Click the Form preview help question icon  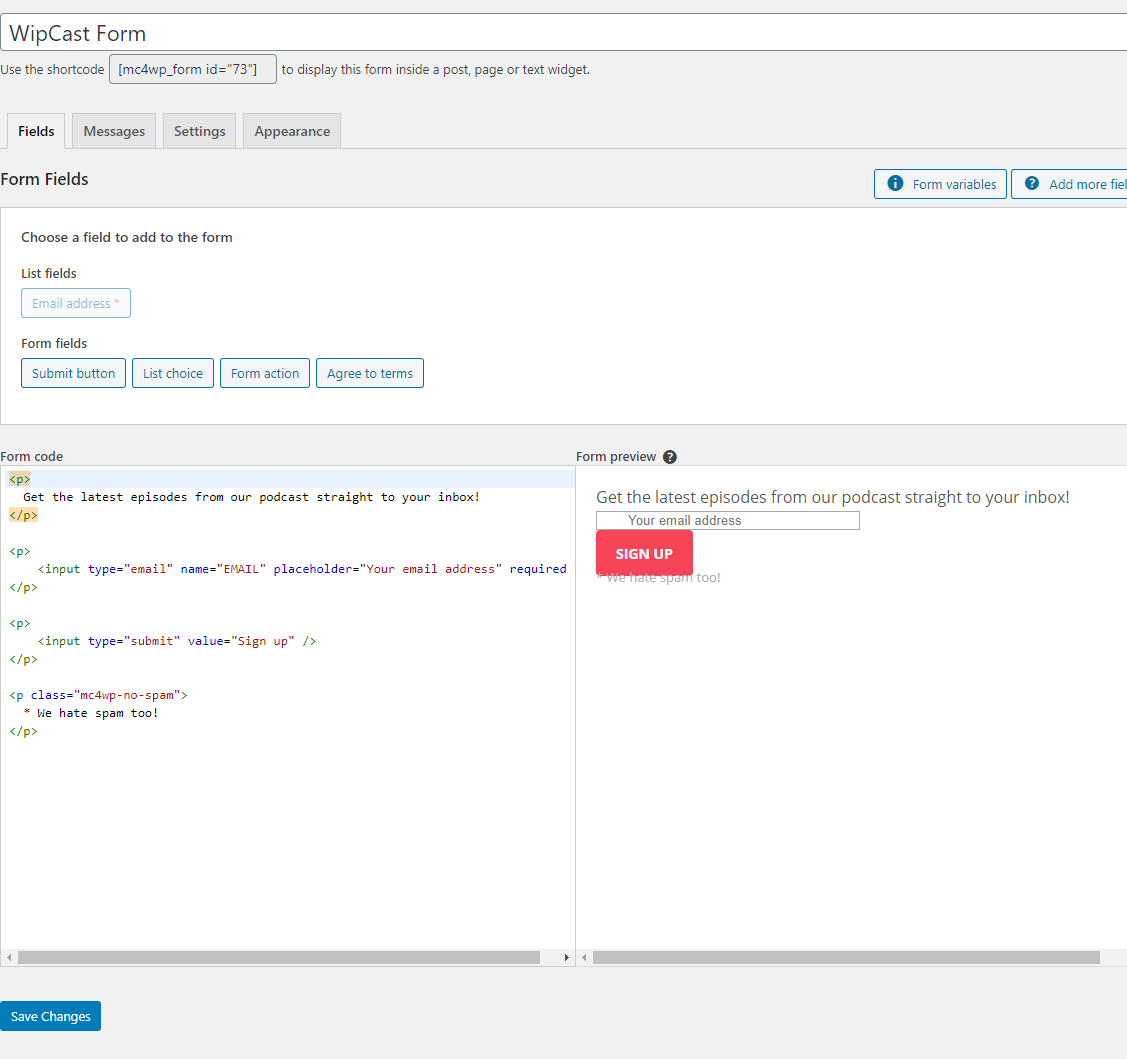[x=670, y=457]
